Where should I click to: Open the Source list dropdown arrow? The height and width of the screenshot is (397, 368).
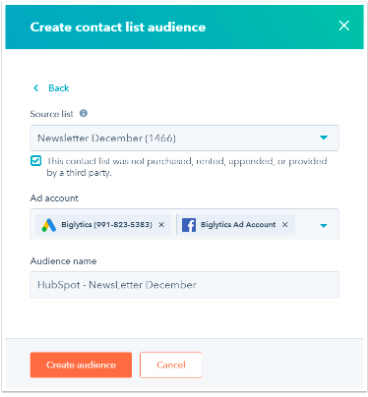pyautogui.click(x=323, y=138)
